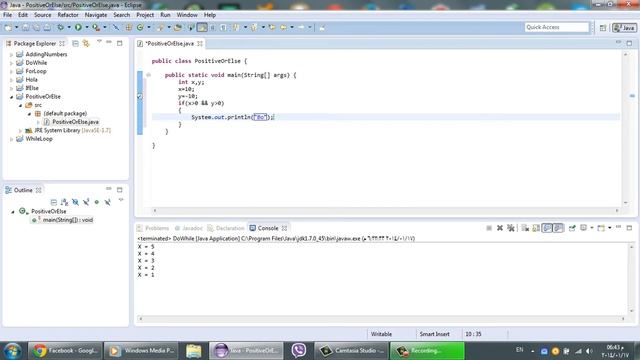Image resolution: width=640 pixels, height=360 pixels.
Task: Click the Back navigation arrow icon
Action: click(x=283, y=27)
